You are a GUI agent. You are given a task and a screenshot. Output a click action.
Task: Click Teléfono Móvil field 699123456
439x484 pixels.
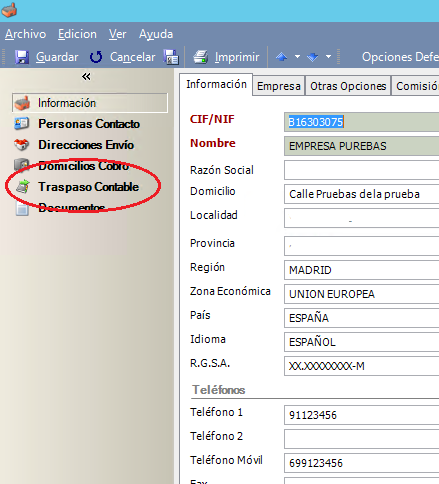tap(362, 463)
